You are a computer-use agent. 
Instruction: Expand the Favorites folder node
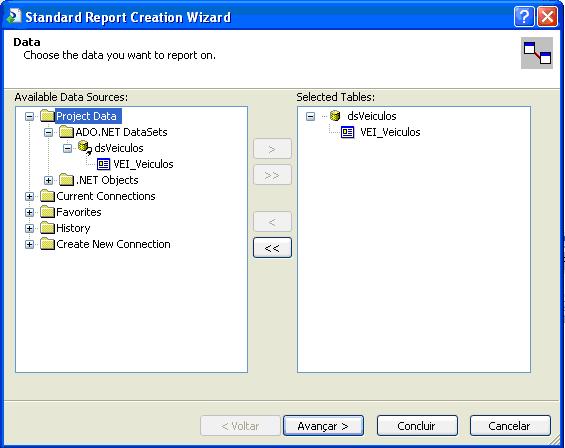pos(30,212)
